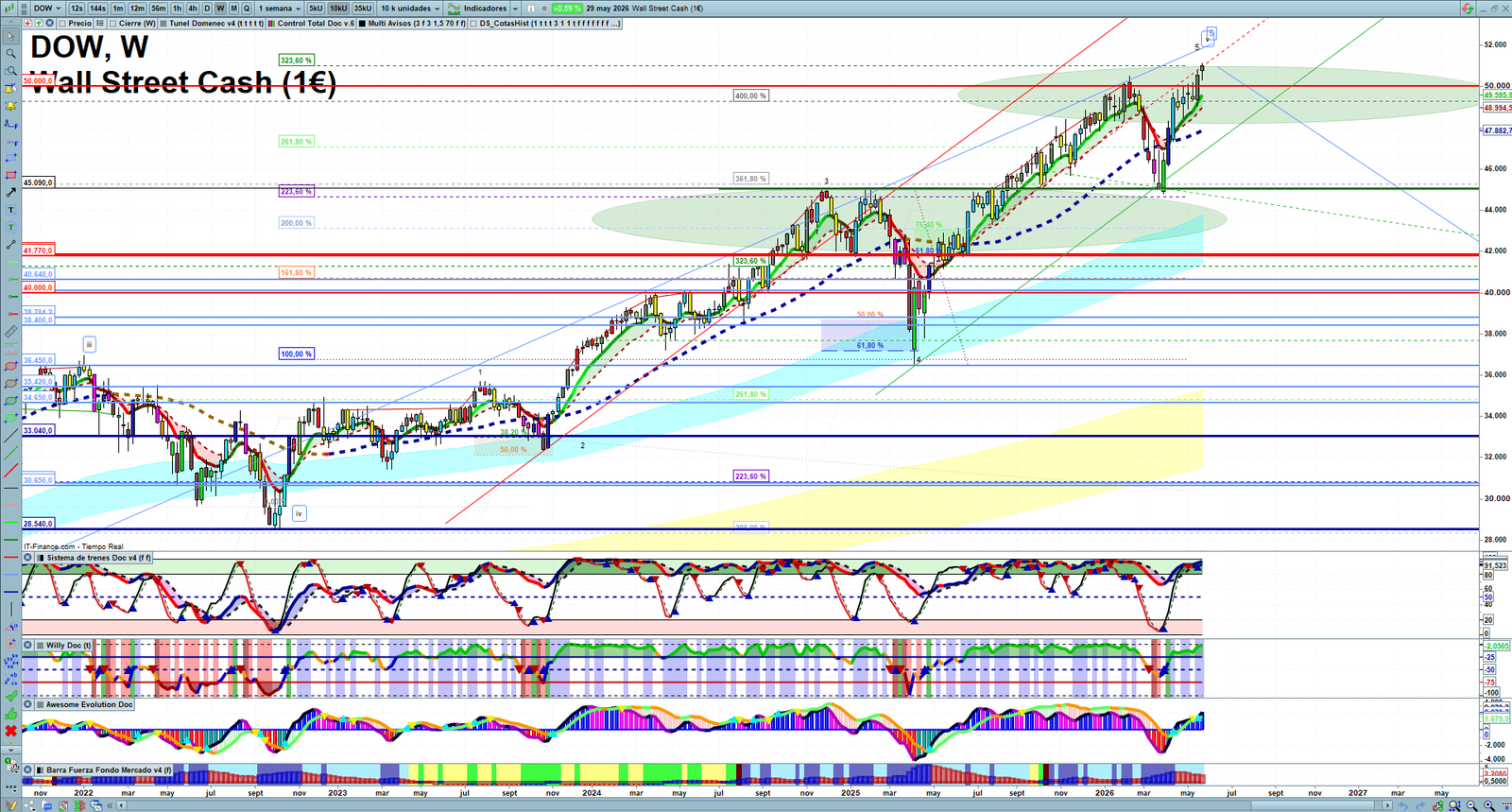The width and height of the screenshot is (1512, 812).
Task: Set history to 10kU units
Action: 338,8
